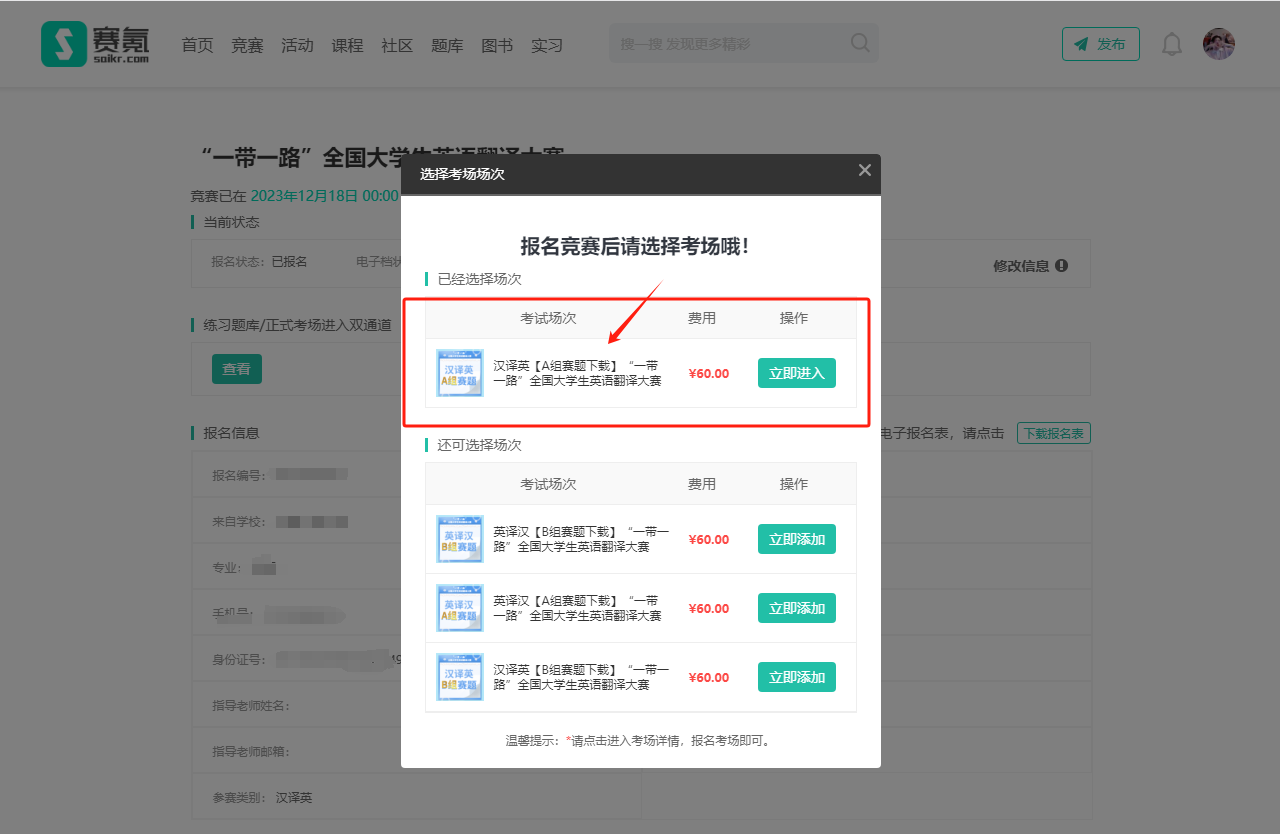Click the 汉译英 B组赛题 thumbnail in available list
The image size is (1280, 834).
pyautogui.click(x=460, y=678)
